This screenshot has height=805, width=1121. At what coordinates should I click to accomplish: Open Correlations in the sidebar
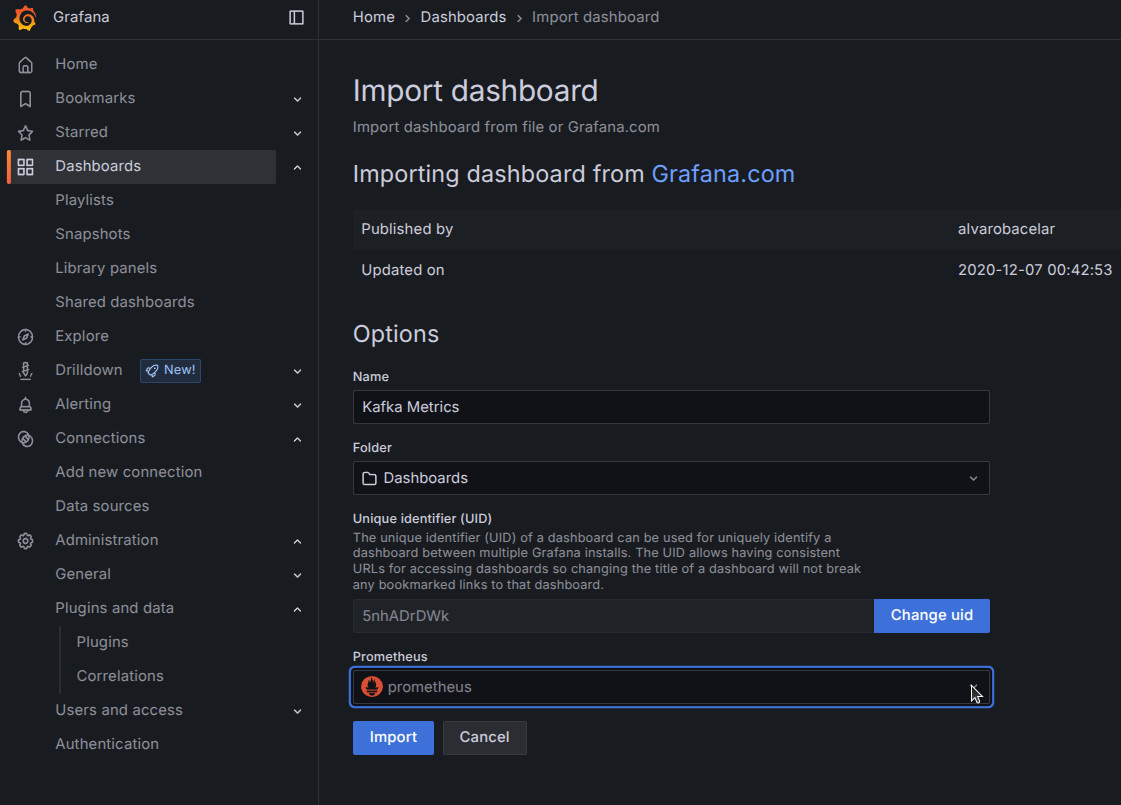coord(120,676)
